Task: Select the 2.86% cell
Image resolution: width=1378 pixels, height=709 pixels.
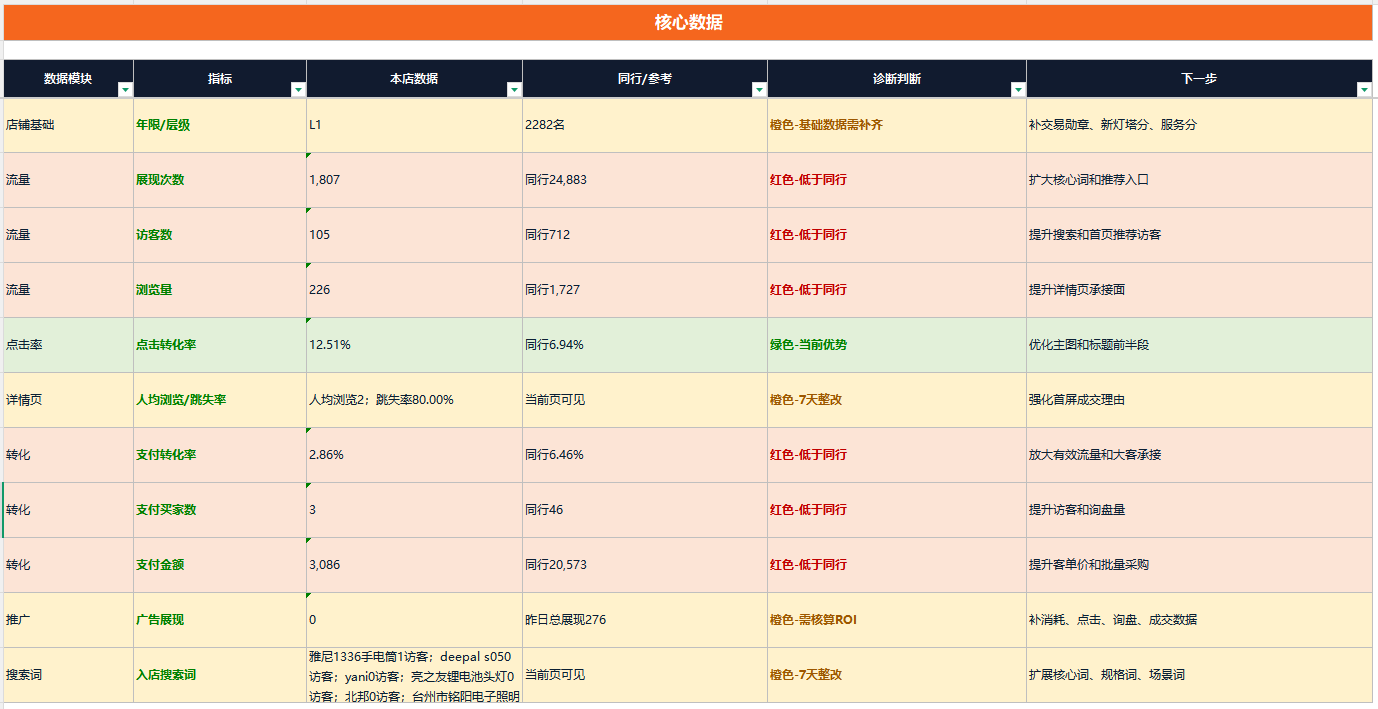Action: (414, 456)
